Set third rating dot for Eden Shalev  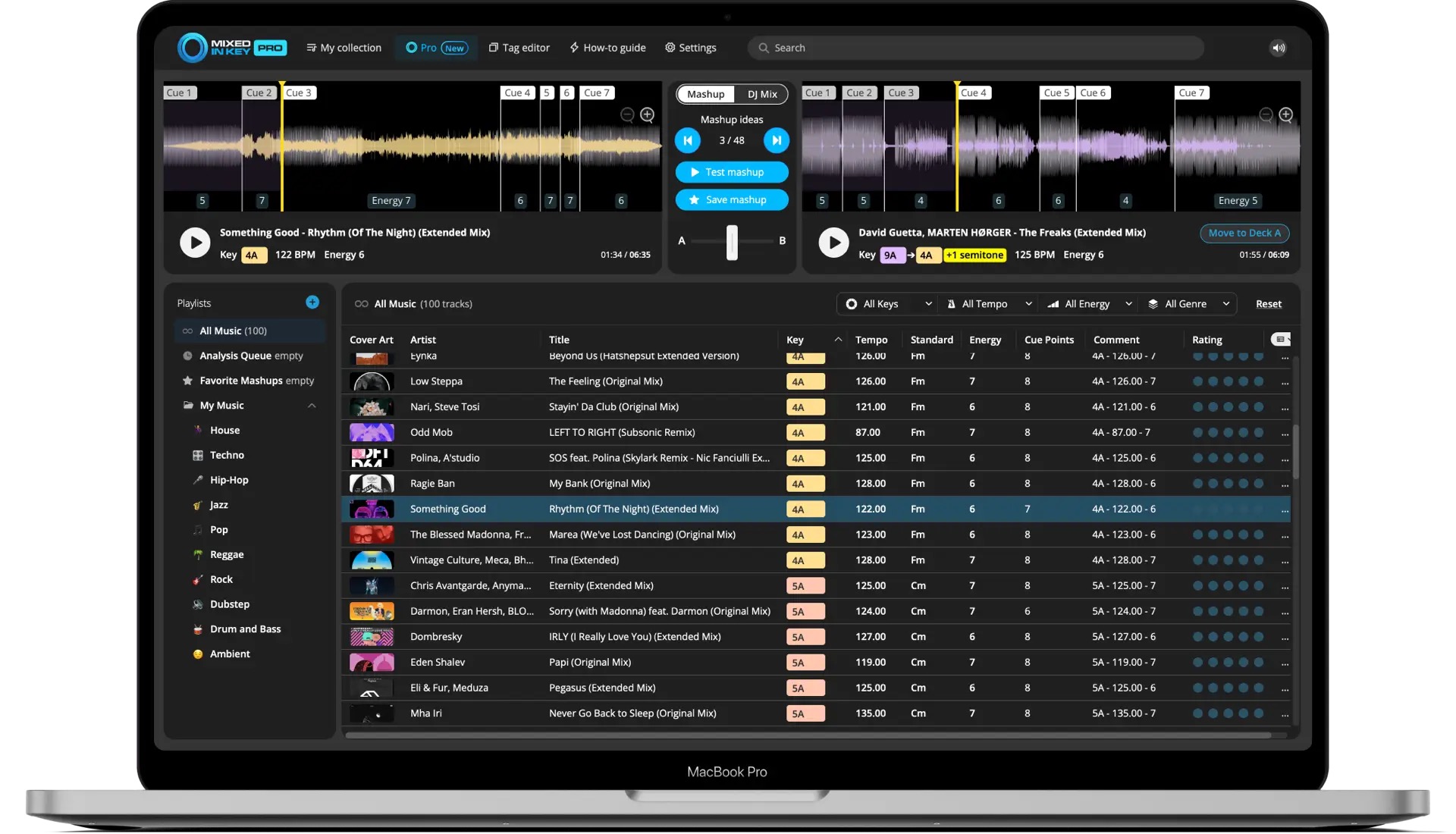pyautogui.click(x=1228, y=663)
